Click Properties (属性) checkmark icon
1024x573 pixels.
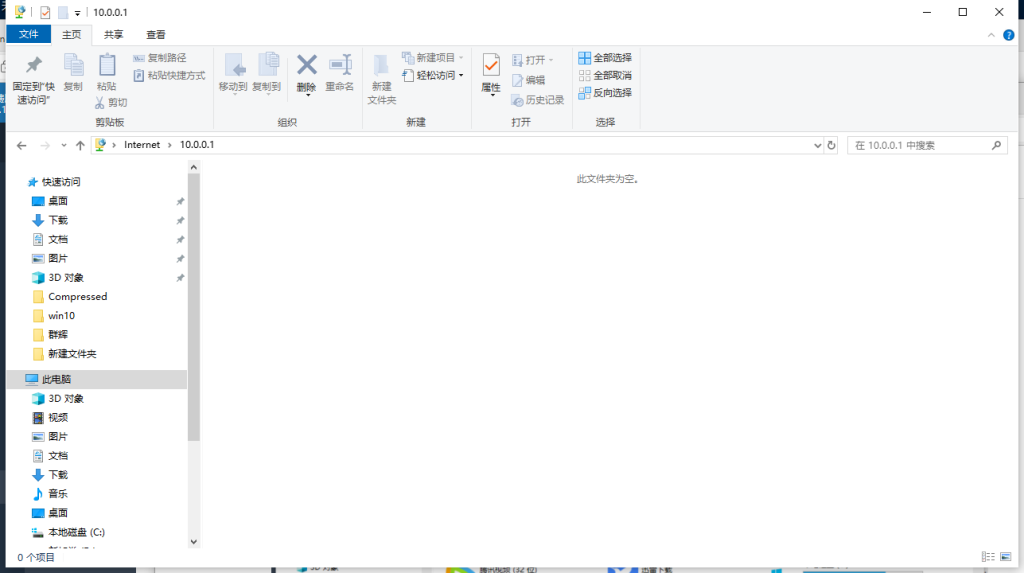tap(491, 65)
